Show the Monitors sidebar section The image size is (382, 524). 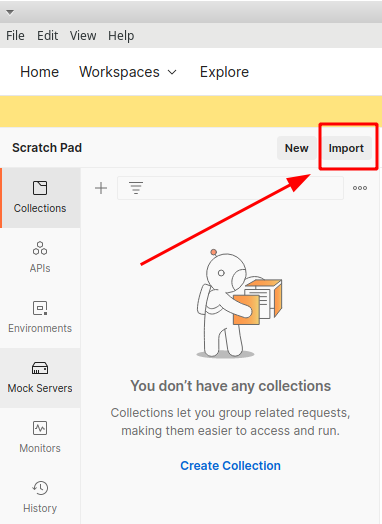(40, 437)
